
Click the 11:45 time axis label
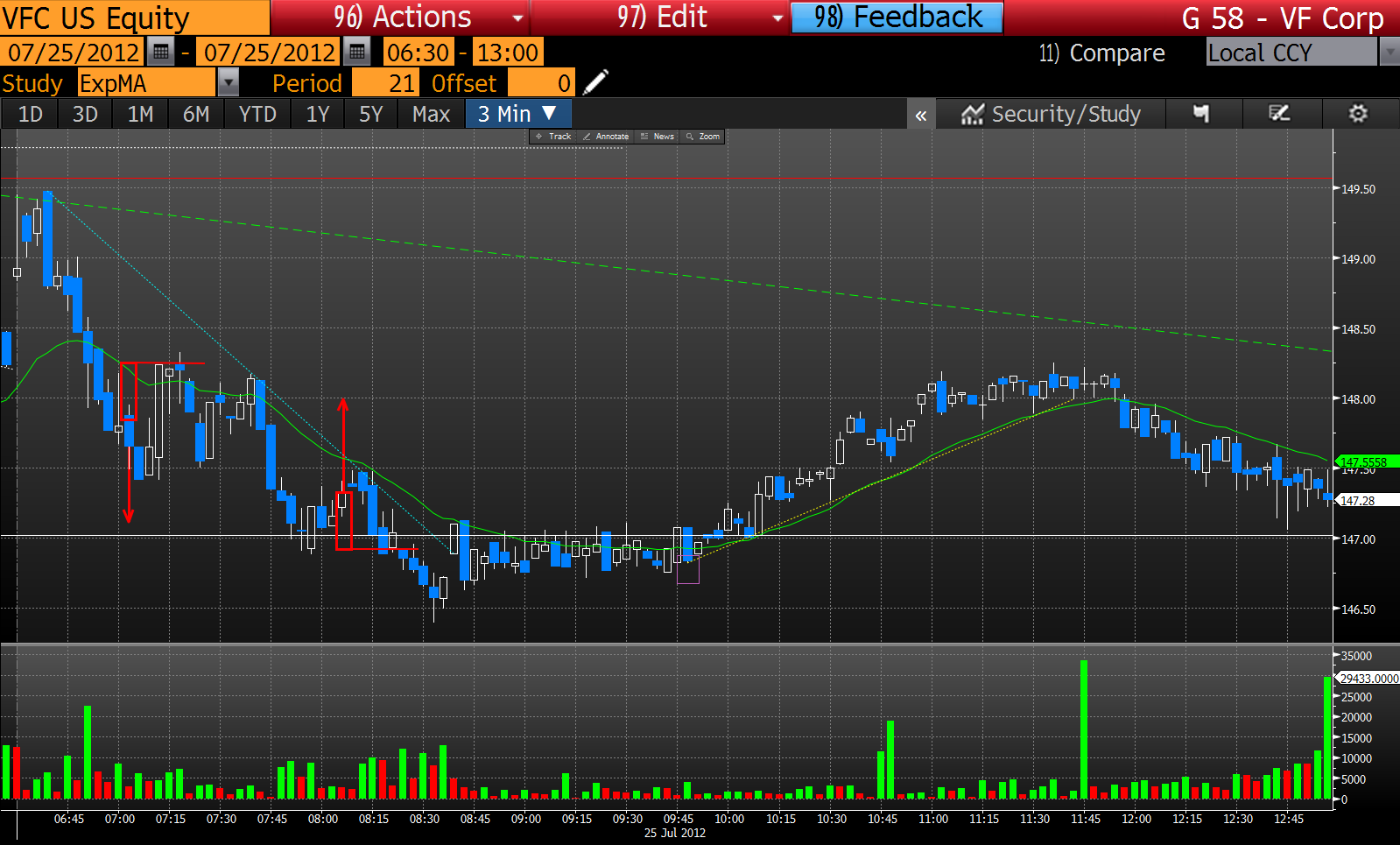[x=1086, y=819]
